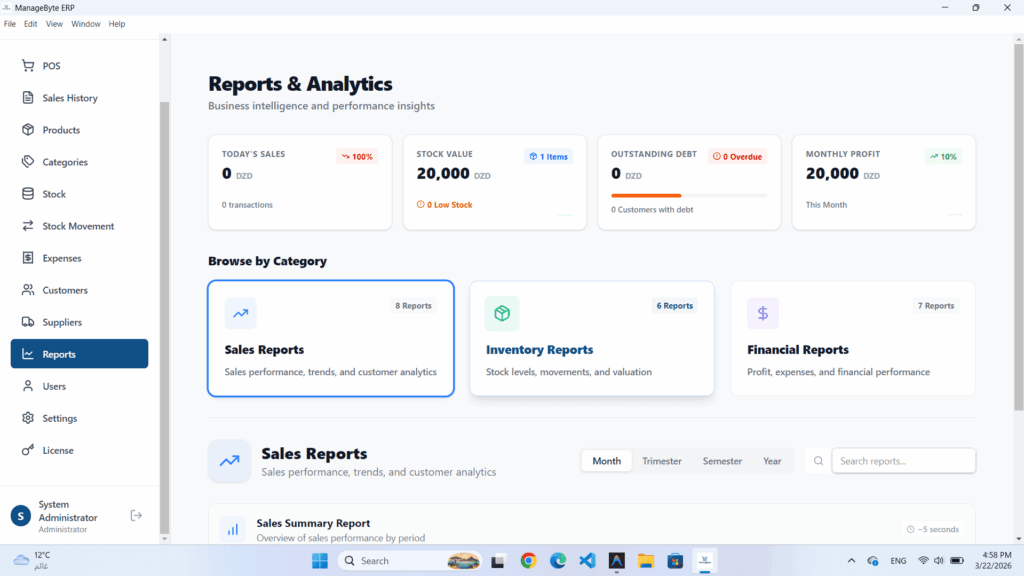
Task: Click the Search reports input field
Action: (x=903, y=461)
